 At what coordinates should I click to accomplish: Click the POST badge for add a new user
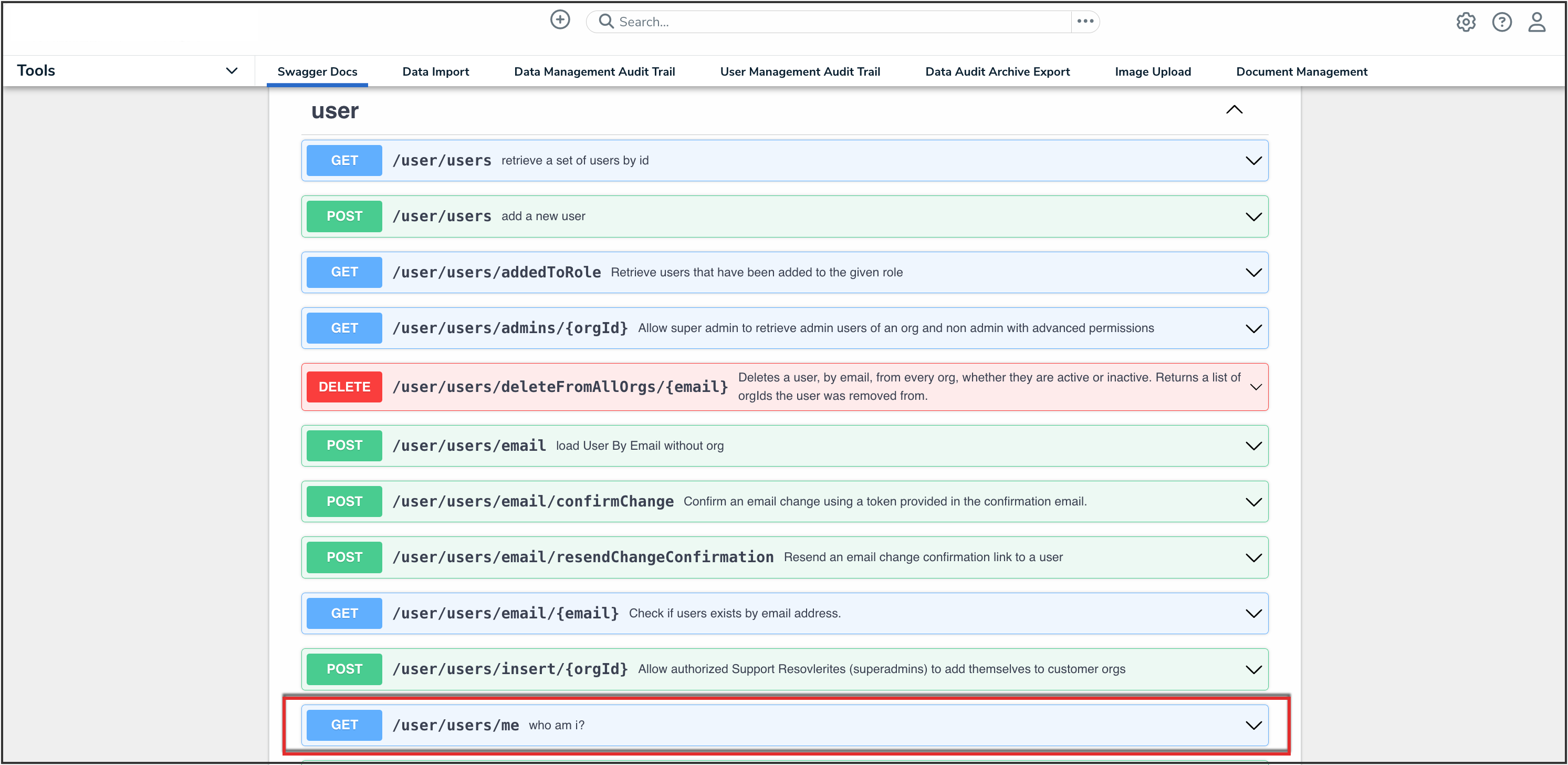[344, 215]
